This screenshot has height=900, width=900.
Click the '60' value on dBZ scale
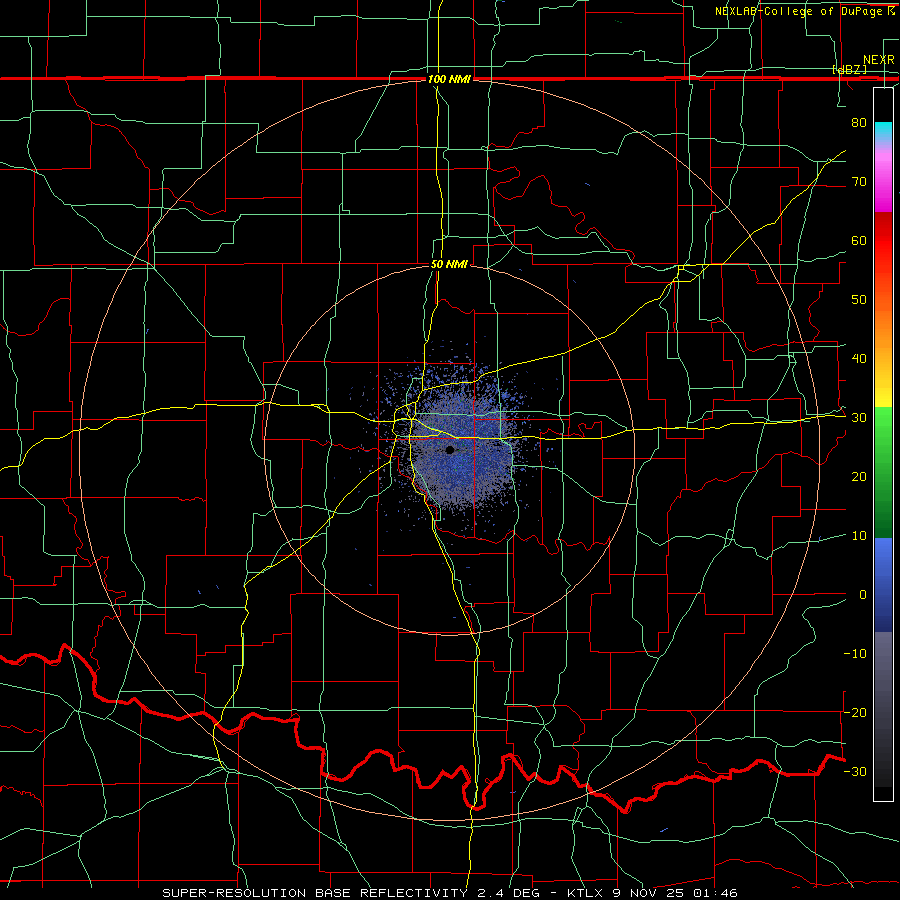(859, 240)
